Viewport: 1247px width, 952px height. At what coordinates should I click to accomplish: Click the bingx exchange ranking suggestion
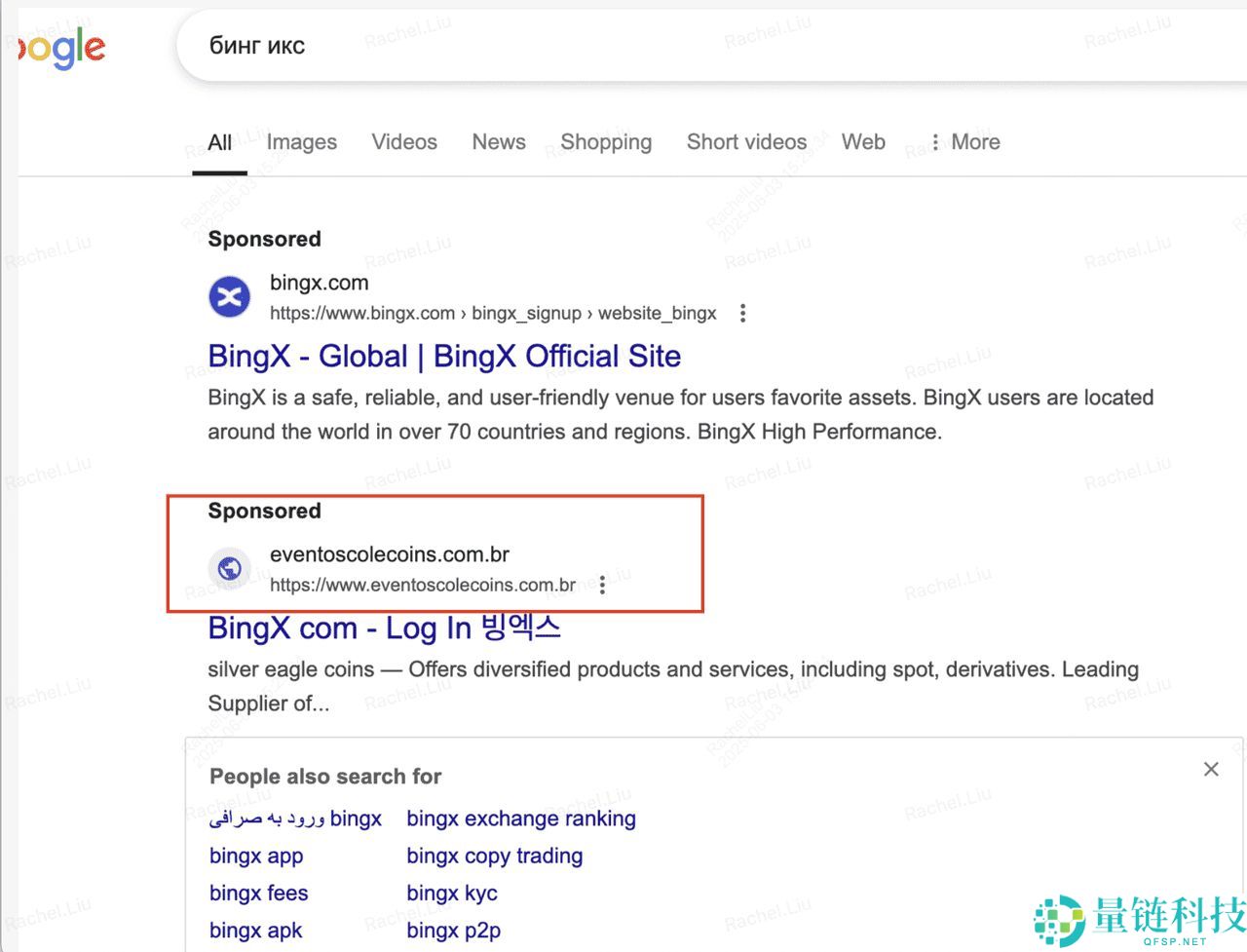pyautogui.click(x=521, y=819)
